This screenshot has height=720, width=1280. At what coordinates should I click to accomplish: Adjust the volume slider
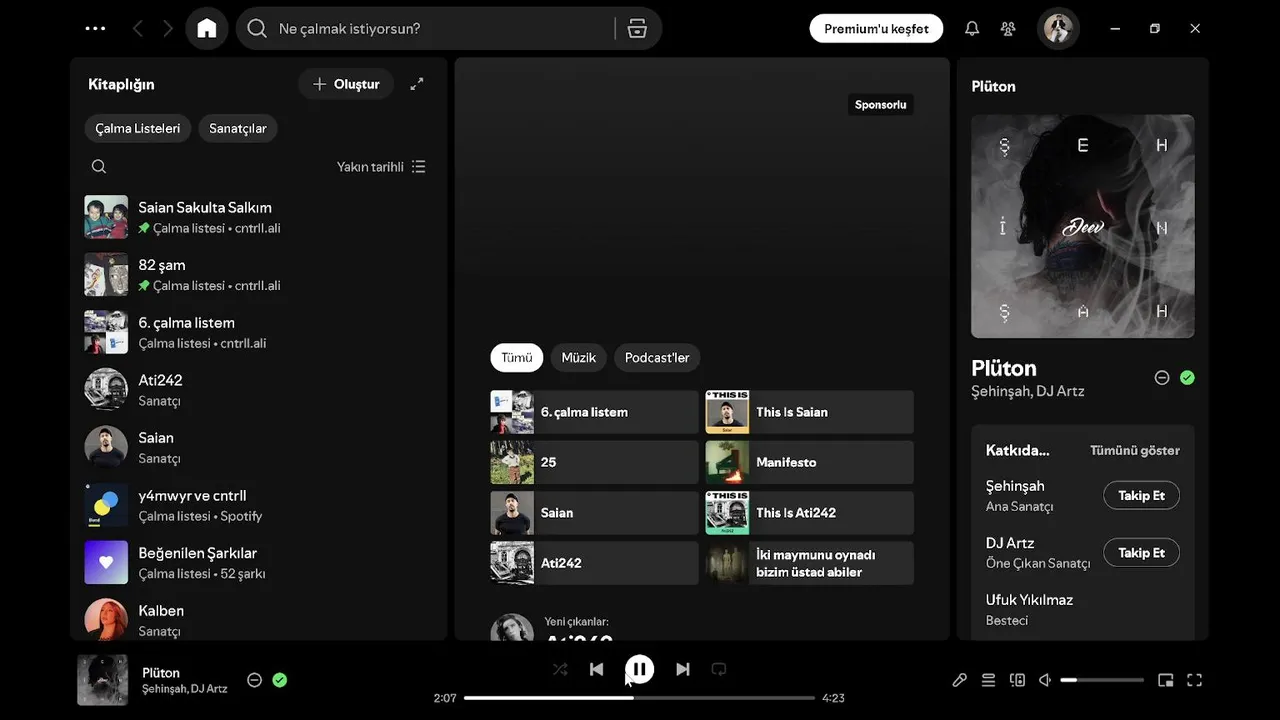1102,680
